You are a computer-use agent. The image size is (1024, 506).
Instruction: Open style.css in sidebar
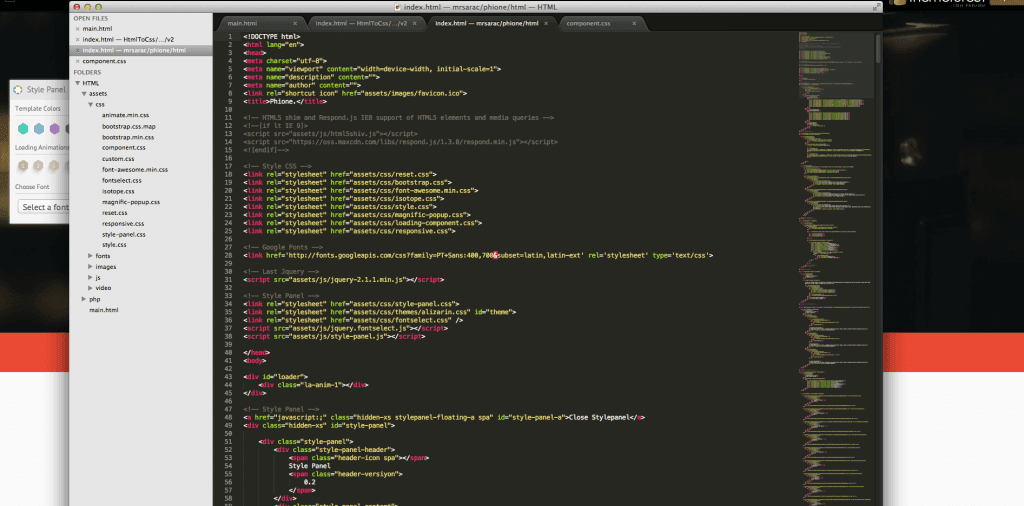click(114, 245)
